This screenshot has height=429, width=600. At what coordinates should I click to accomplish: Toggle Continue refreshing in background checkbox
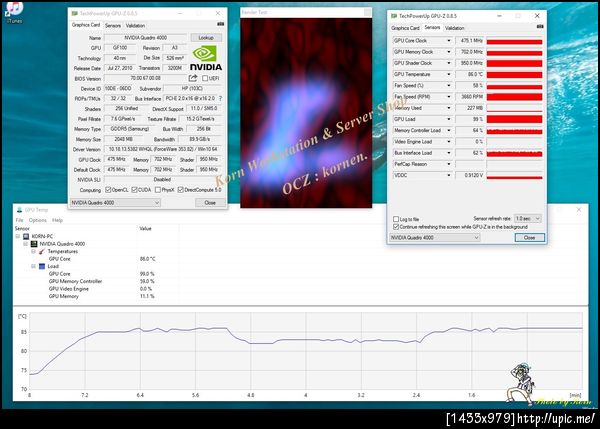click(396, 227)
